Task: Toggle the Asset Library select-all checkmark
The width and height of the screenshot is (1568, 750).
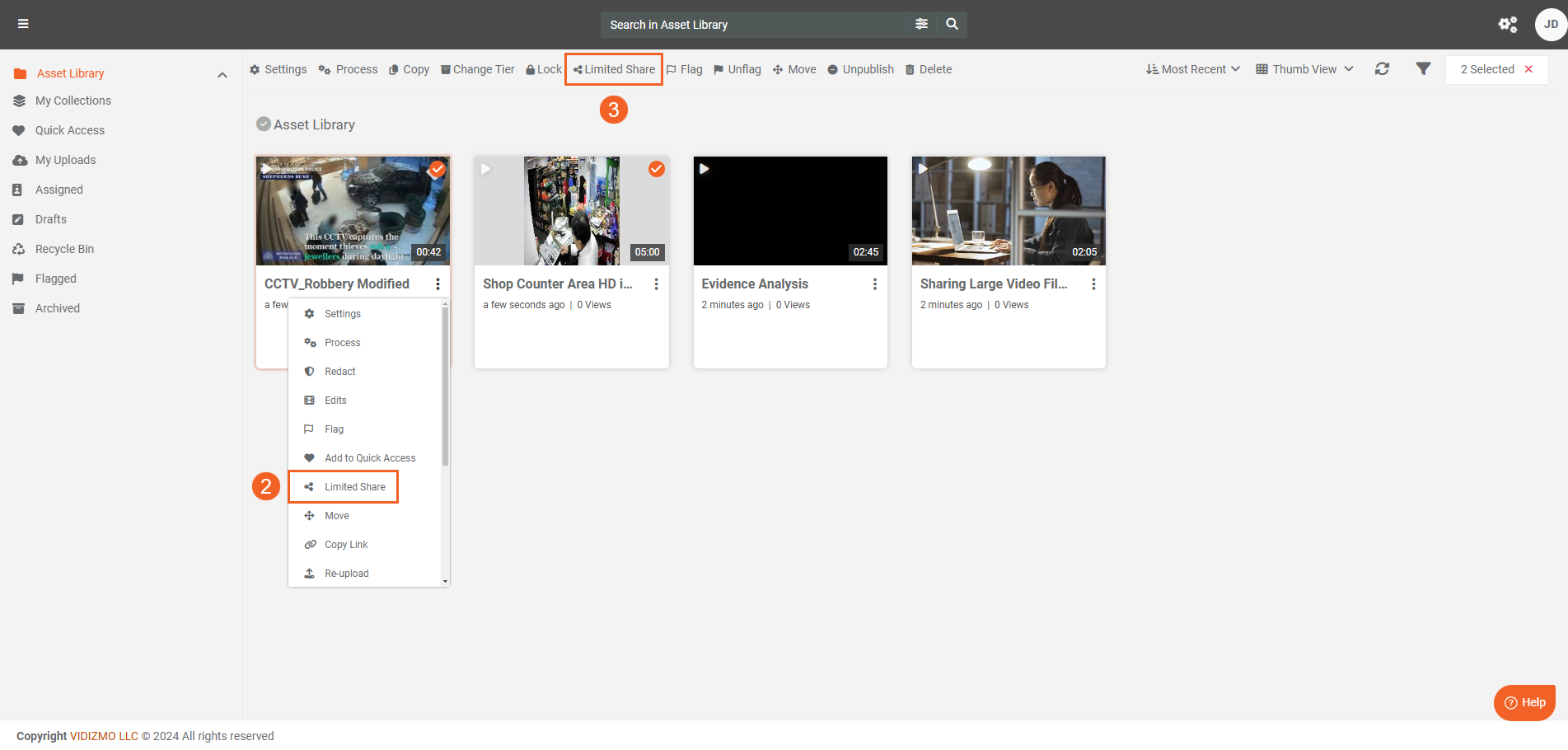Action: (264, 124)
